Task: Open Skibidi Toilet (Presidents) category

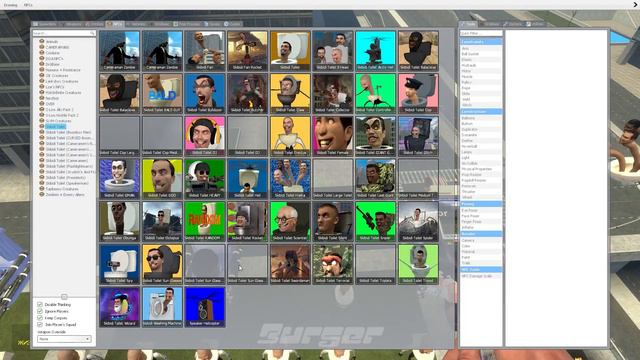Action: pyautogui.click(x=65, y=178)
